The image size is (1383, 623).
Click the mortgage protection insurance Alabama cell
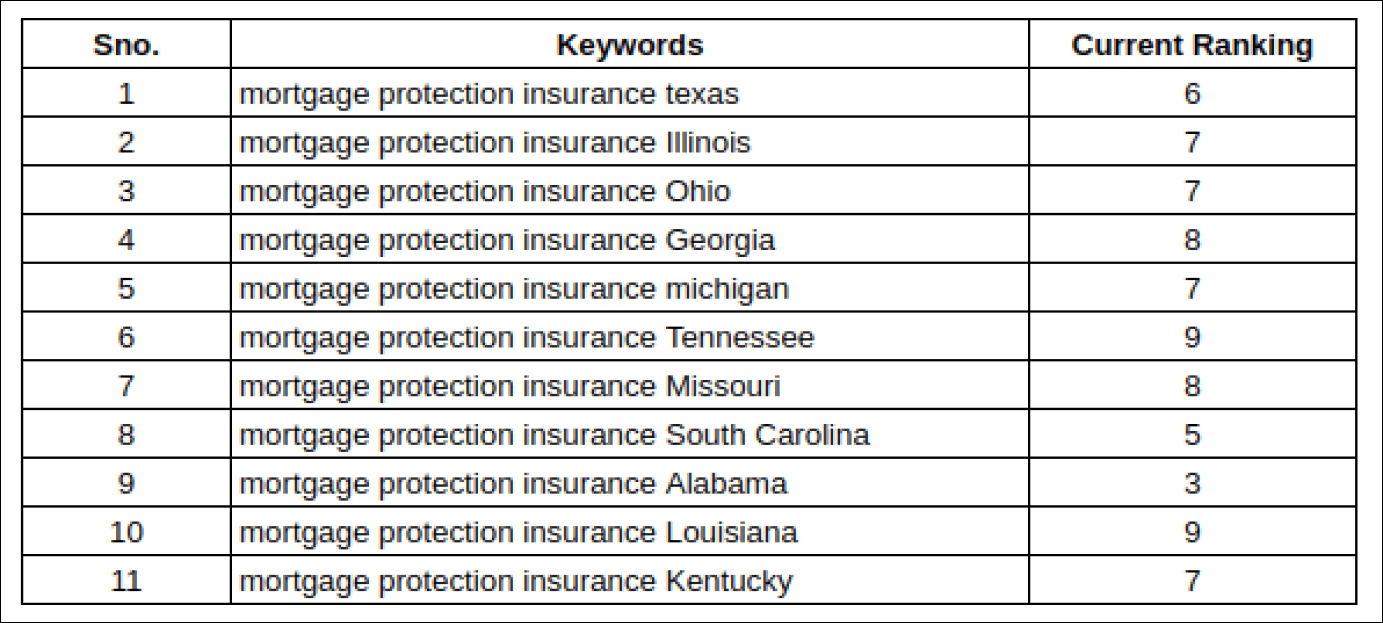click(x=629, y=484)
